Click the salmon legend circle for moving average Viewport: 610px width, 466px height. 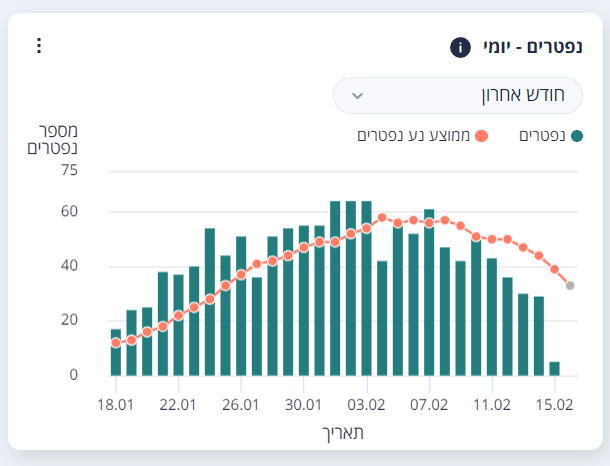coord(481,135)
